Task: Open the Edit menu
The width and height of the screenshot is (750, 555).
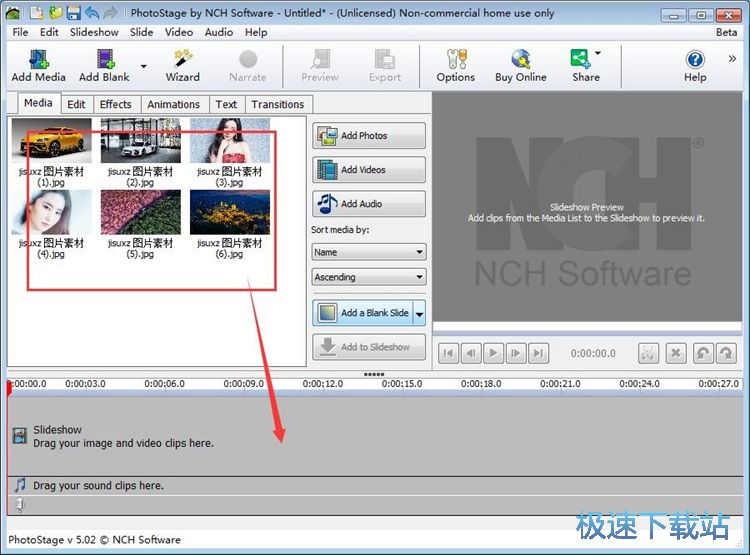Action: [x=49, y=32]
